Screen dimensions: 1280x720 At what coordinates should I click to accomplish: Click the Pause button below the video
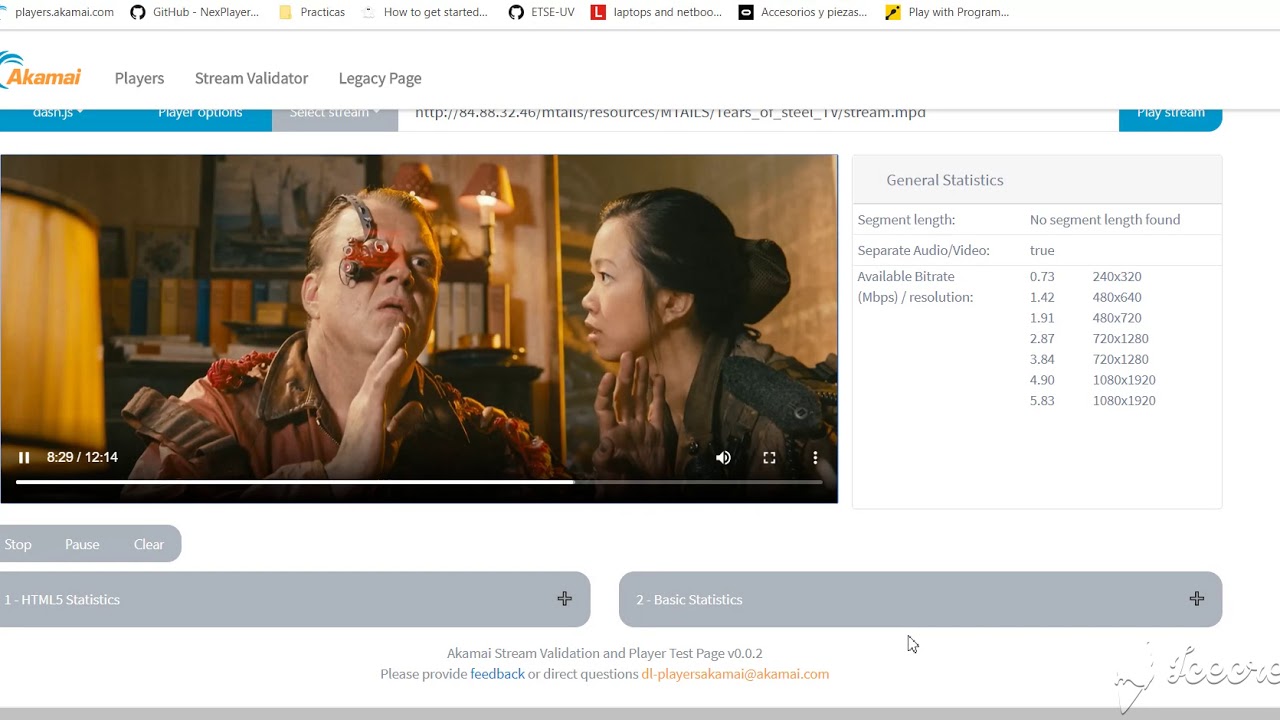tap(82, 544)
